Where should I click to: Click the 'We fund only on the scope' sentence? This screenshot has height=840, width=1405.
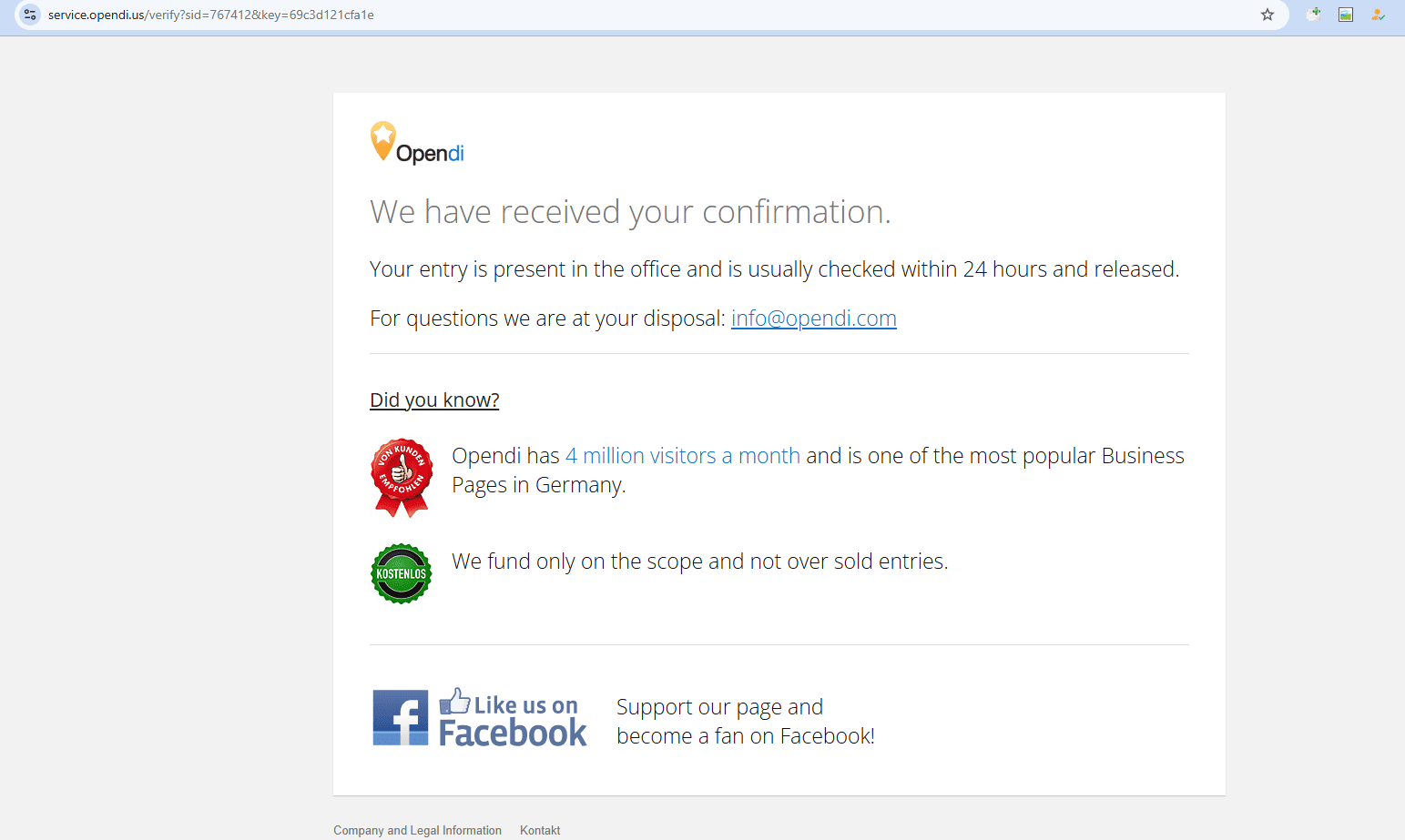pyautogui.click(x=699, y=562)
